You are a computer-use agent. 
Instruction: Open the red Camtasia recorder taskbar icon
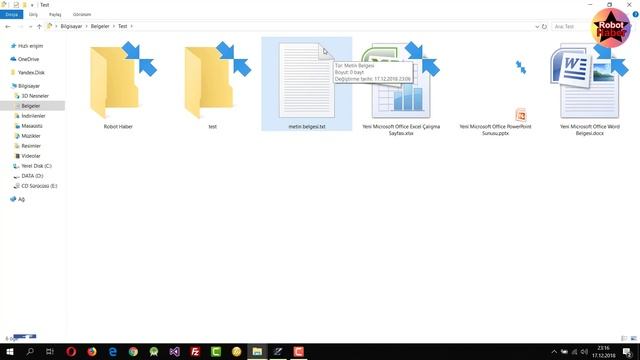point(298,351)
